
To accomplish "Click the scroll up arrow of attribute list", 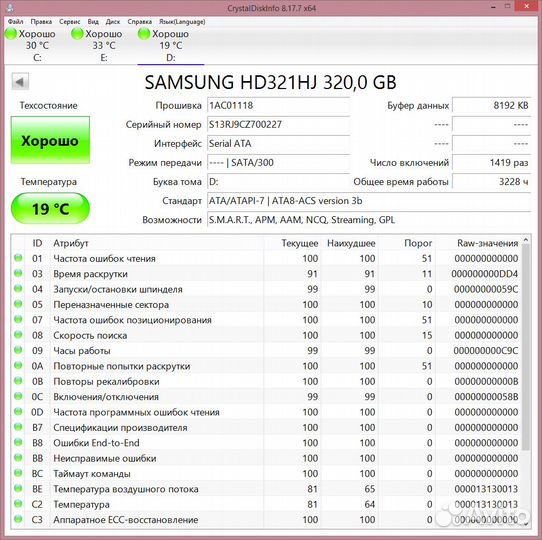I will point(526,239).
